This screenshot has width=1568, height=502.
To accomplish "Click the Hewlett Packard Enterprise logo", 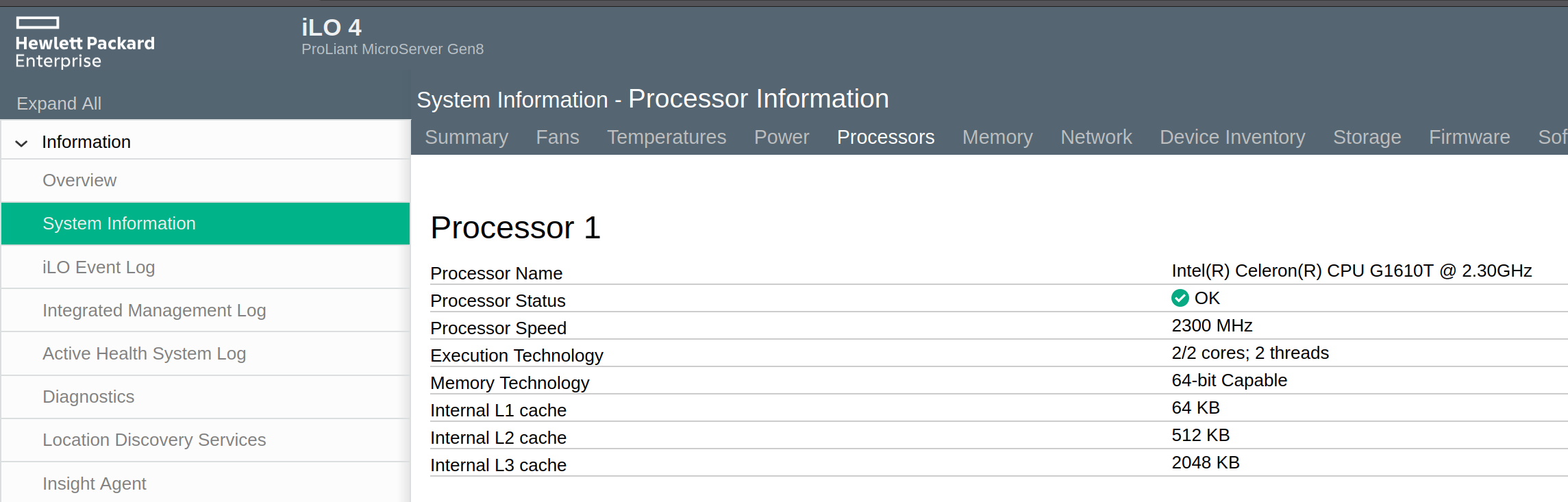I will (85, 43).
